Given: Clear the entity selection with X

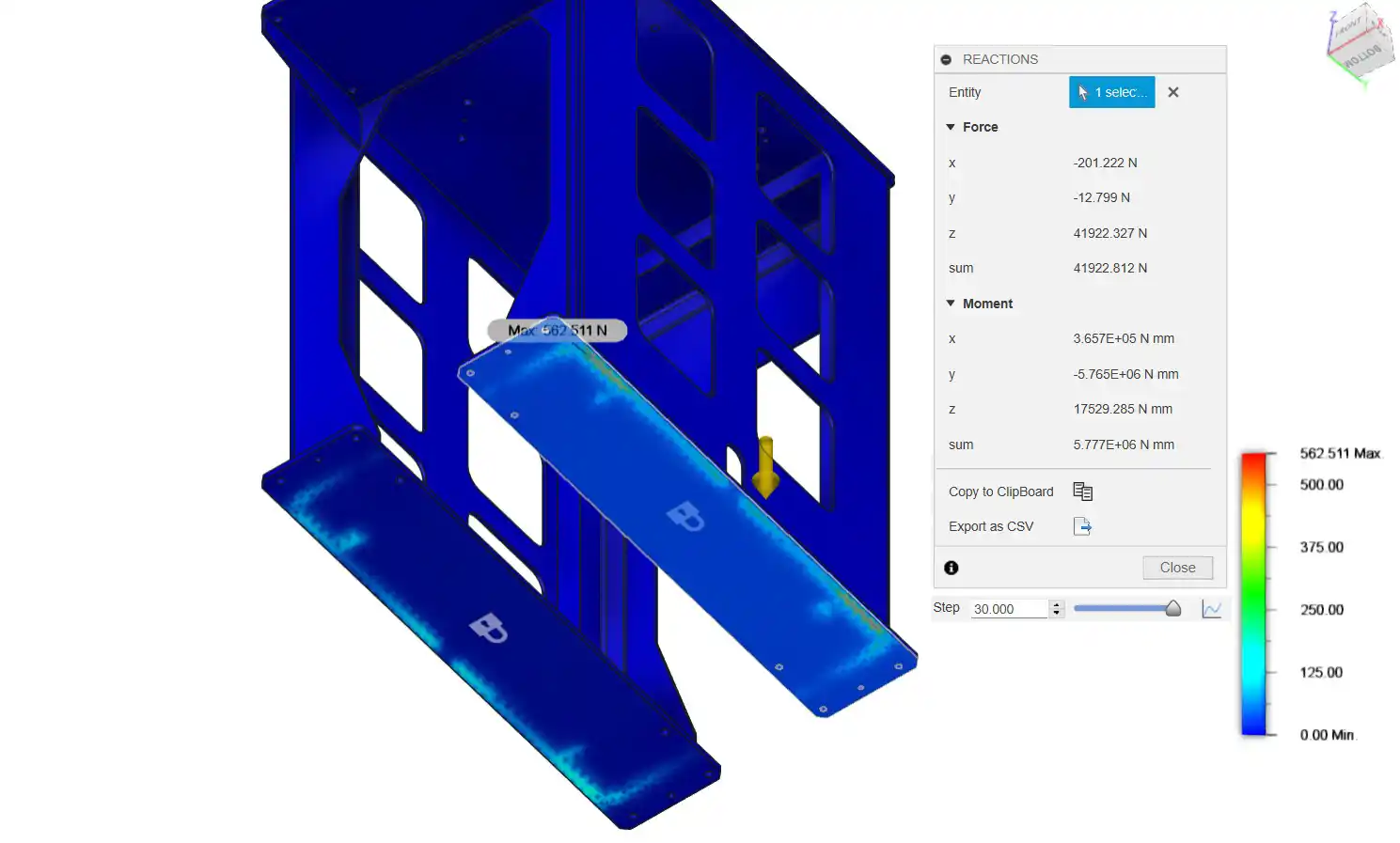Looking at the screenshot, I should pos(1172,92).
